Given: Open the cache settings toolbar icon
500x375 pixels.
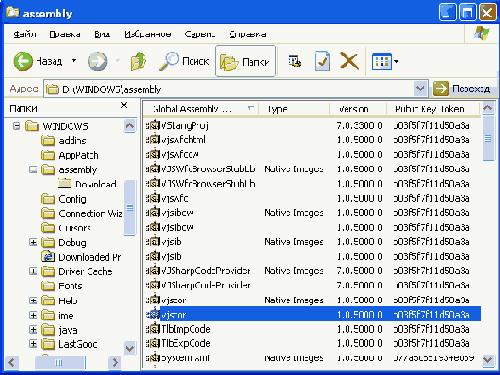Looking at the screenshot, I should tap(295, 61).
